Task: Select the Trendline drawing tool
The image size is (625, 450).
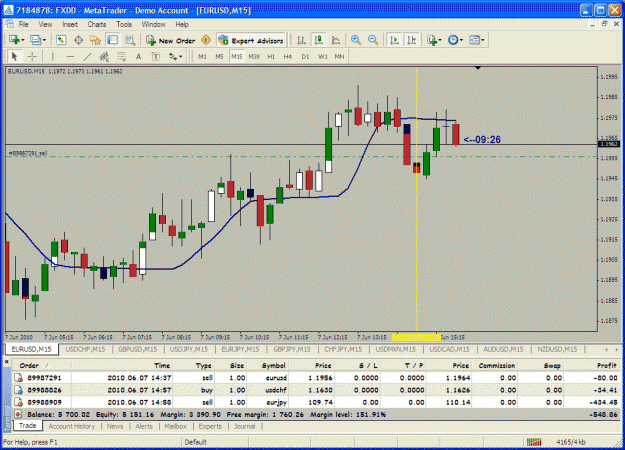Action: pos(87,57)
